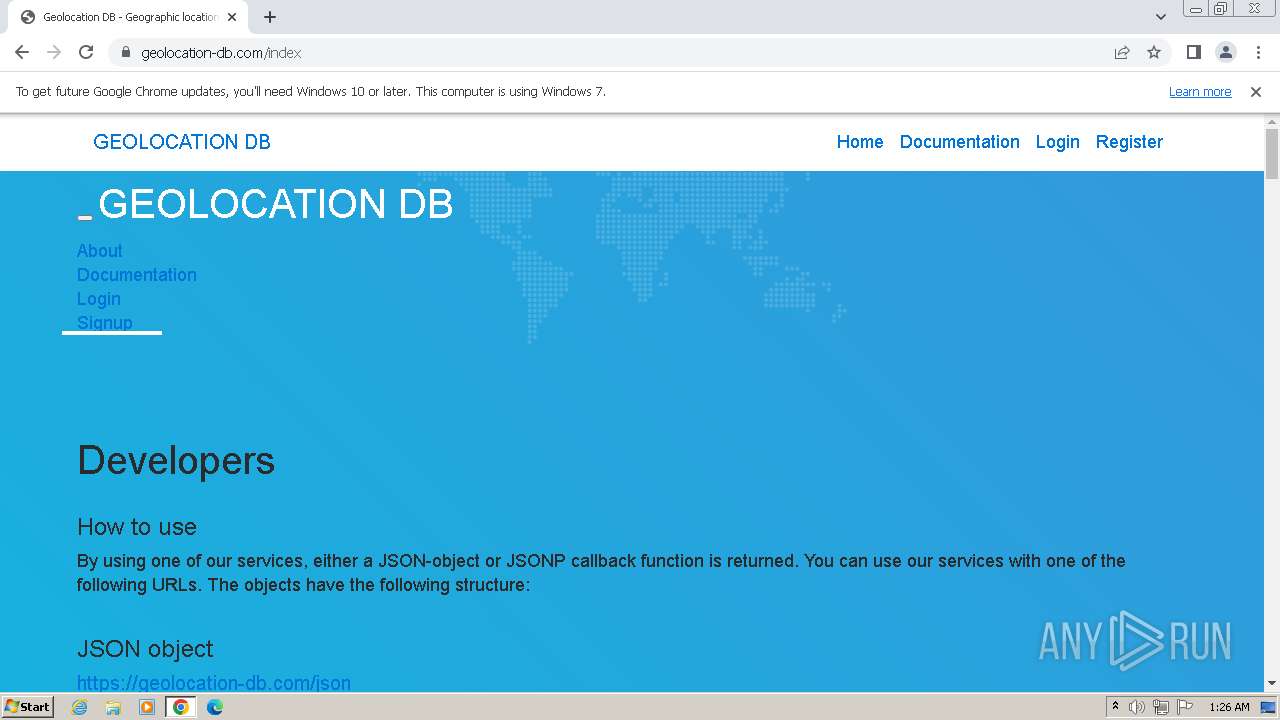
Task: Dismiss the Chrome update notification bar
Action: click(1256, 91)
